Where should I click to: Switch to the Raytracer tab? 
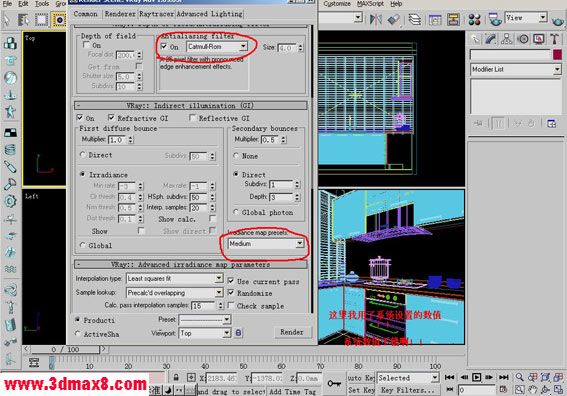pyautogui.click(x=157, y=14)
